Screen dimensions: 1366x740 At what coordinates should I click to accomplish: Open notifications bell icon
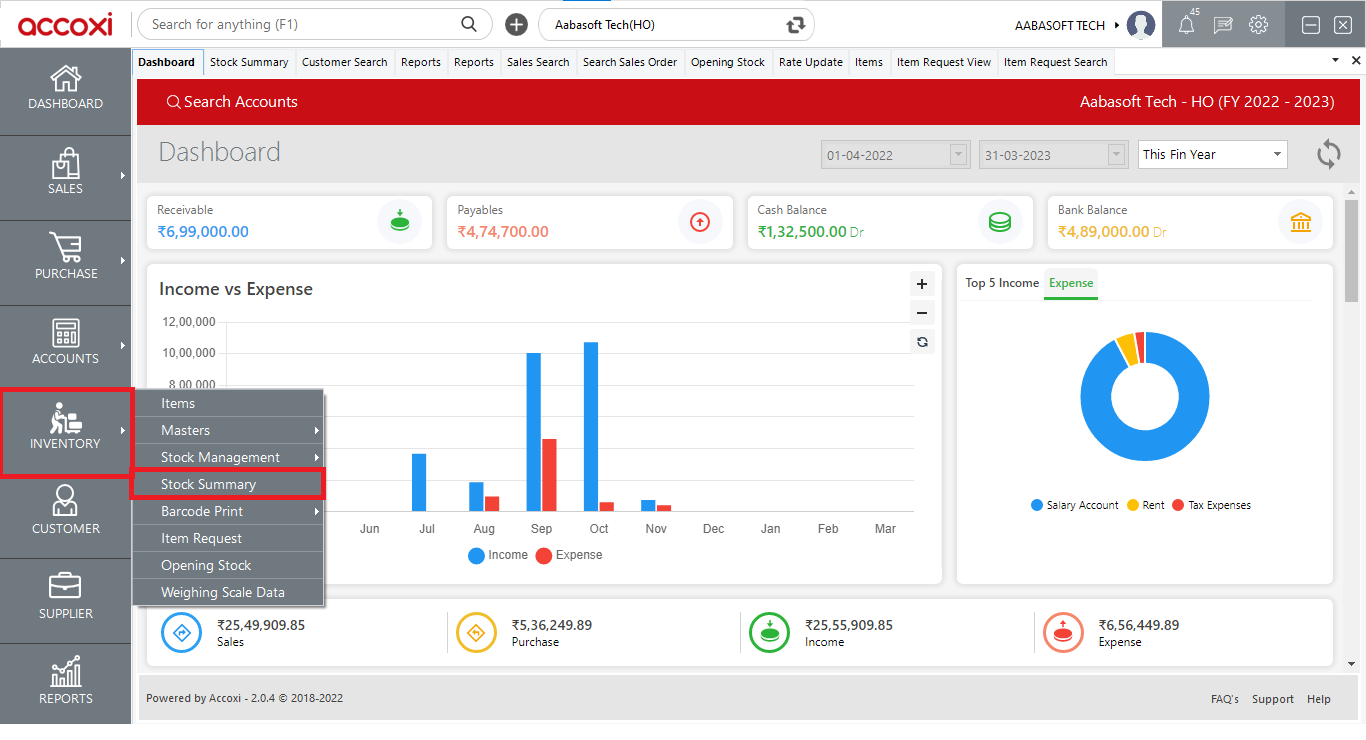tap(1187, 25)
